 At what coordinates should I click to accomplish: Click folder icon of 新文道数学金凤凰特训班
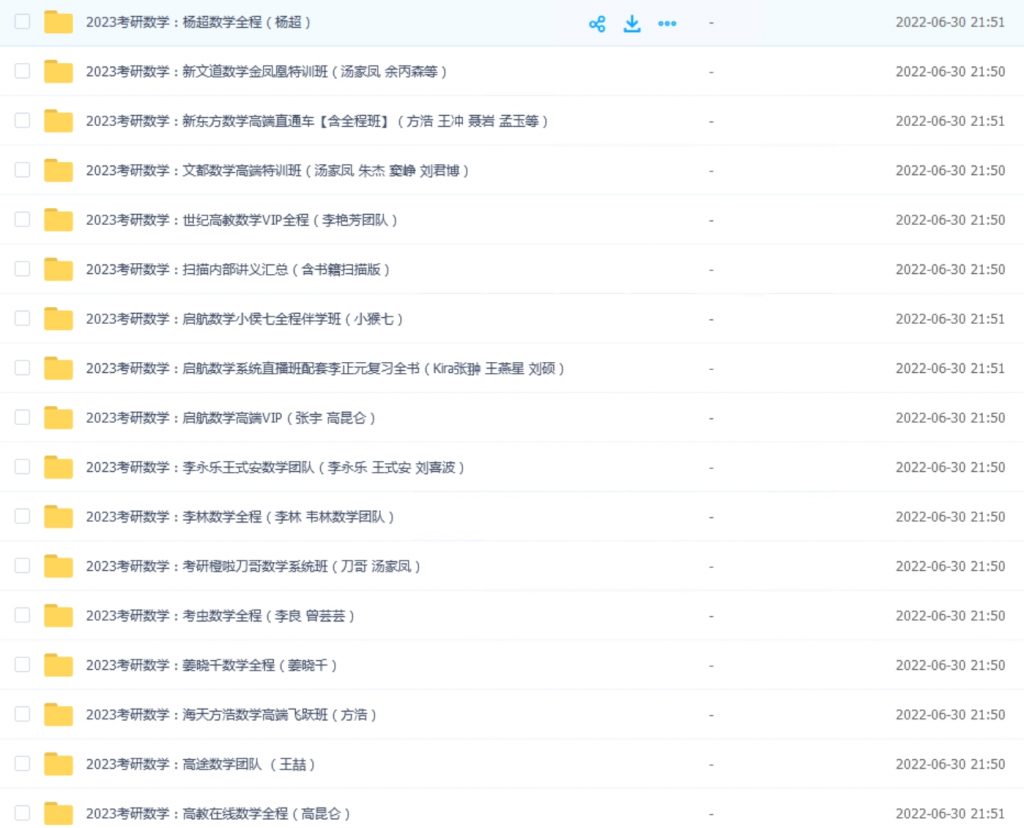click(x=58, y=71)
